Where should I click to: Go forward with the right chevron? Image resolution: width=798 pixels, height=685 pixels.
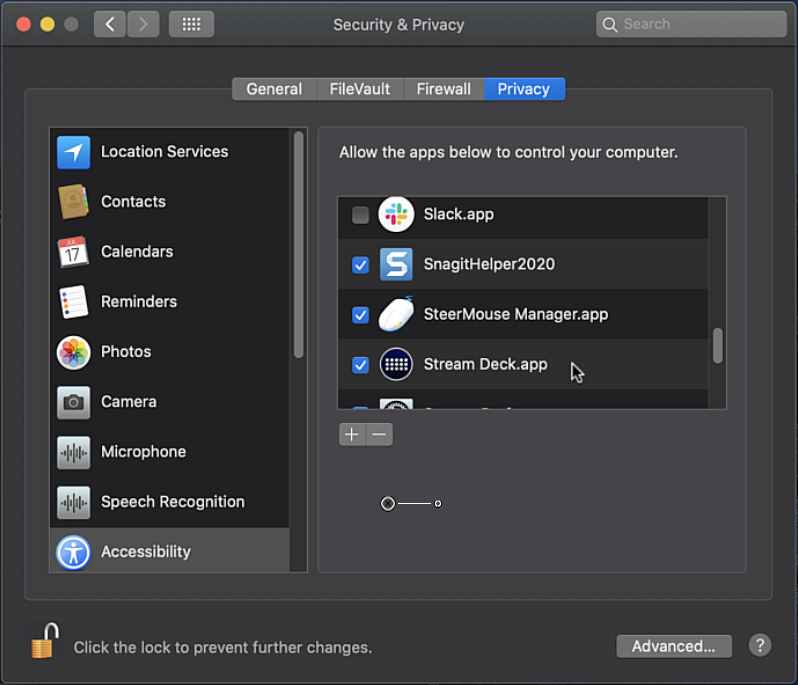tap(143, 24)
